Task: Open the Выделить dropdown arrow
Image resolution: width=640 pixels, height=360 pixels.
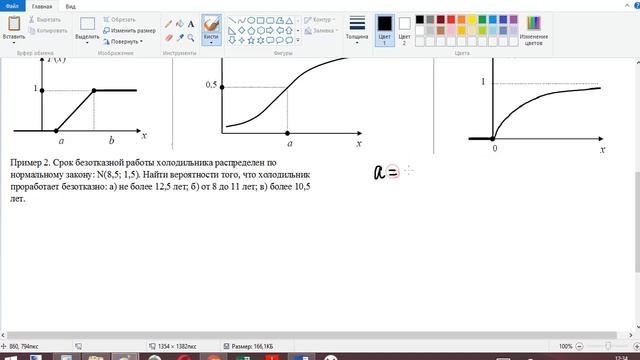Action: click(x=87, y=43)
